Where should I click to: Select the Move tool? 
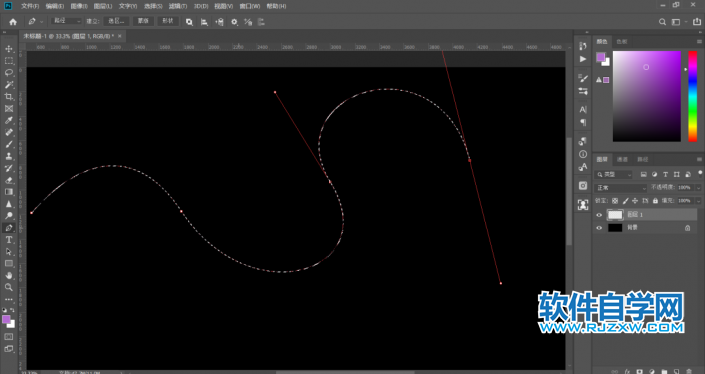(9, 49)
